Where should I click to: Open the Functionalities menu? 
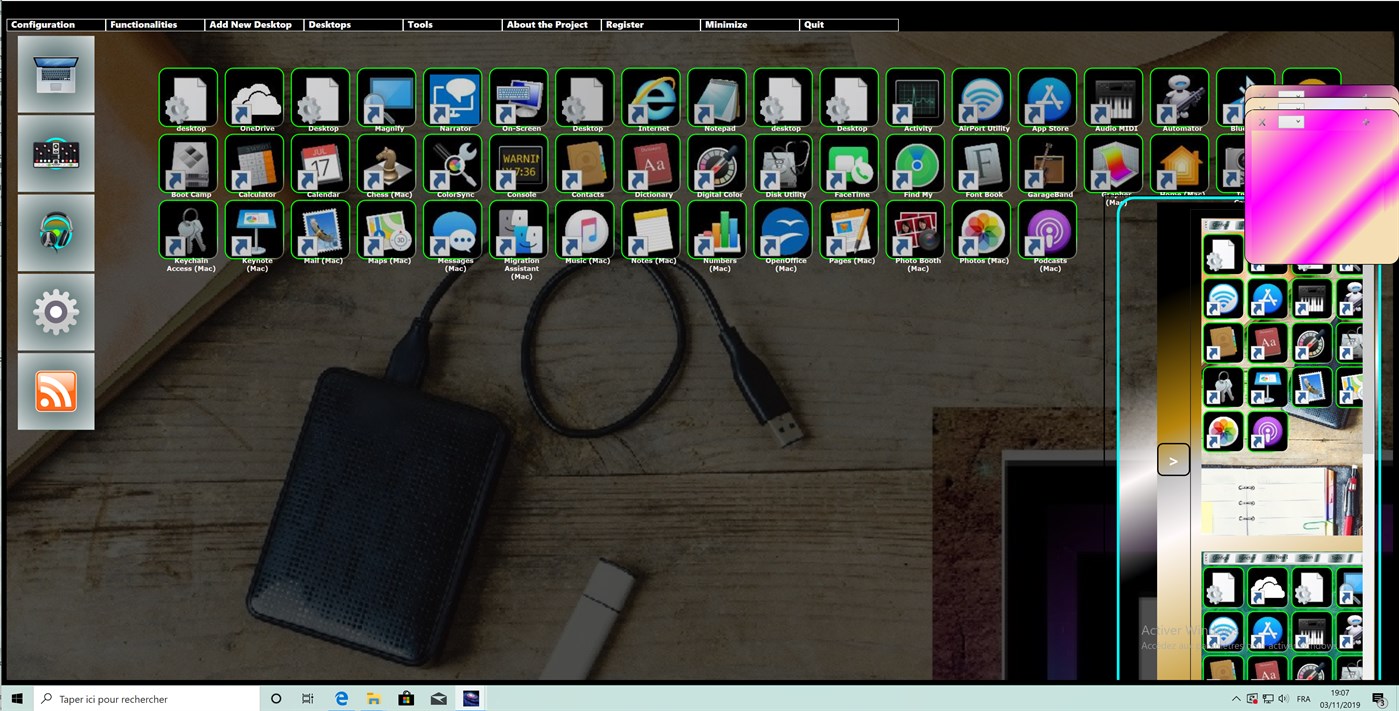[x=155, y=24]
